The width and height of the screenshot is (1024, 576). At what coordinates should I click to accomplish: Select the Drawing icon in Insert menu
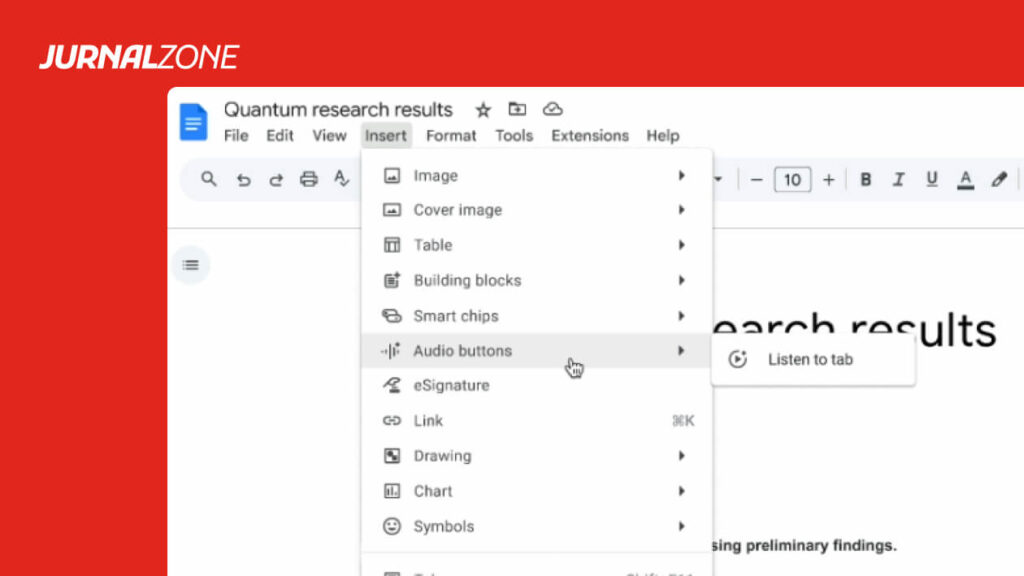[x=393, y=456]
